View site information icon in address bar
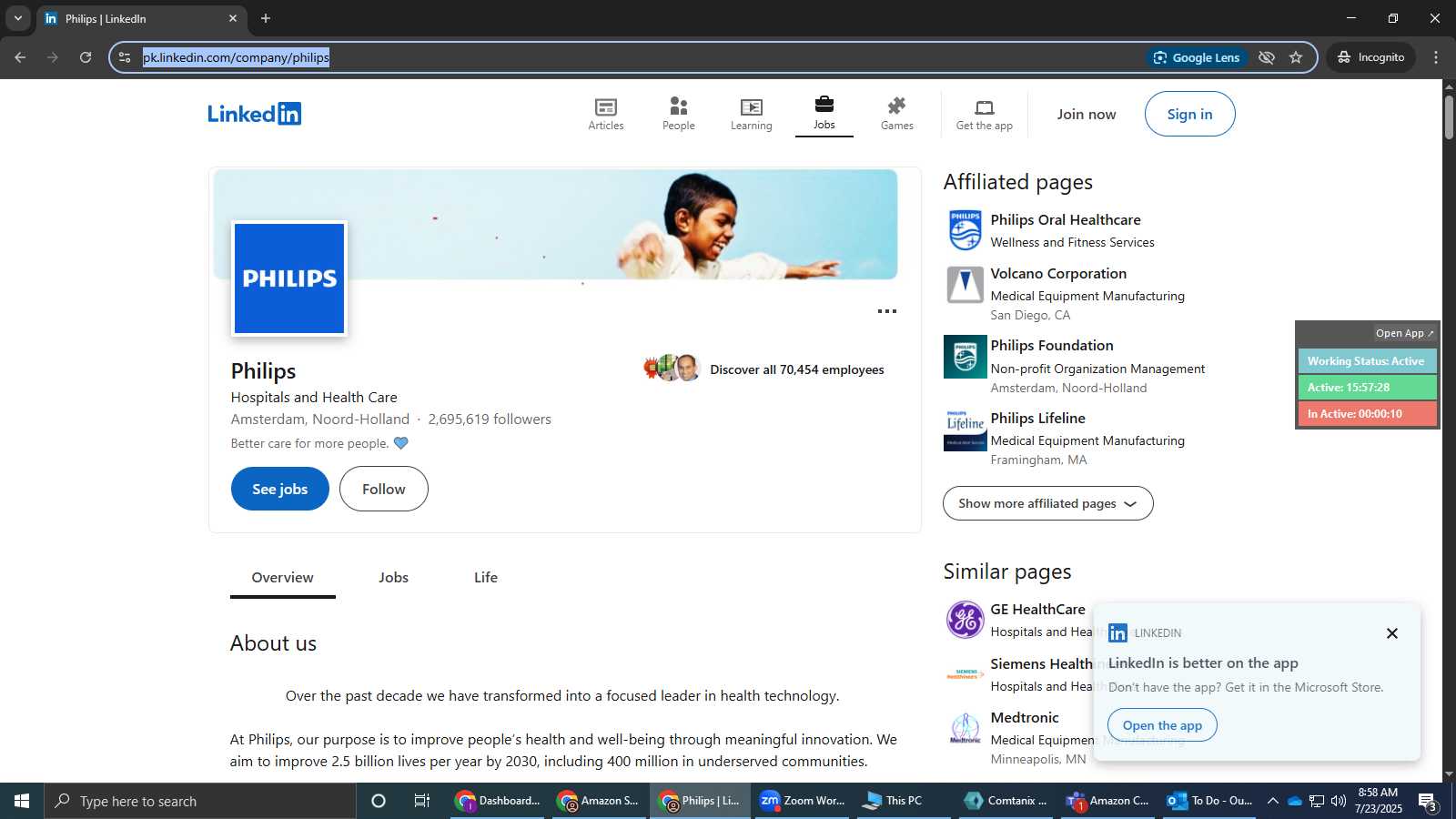The height and width of the screenshot is (819, 1456). click(x=125, y=57)
